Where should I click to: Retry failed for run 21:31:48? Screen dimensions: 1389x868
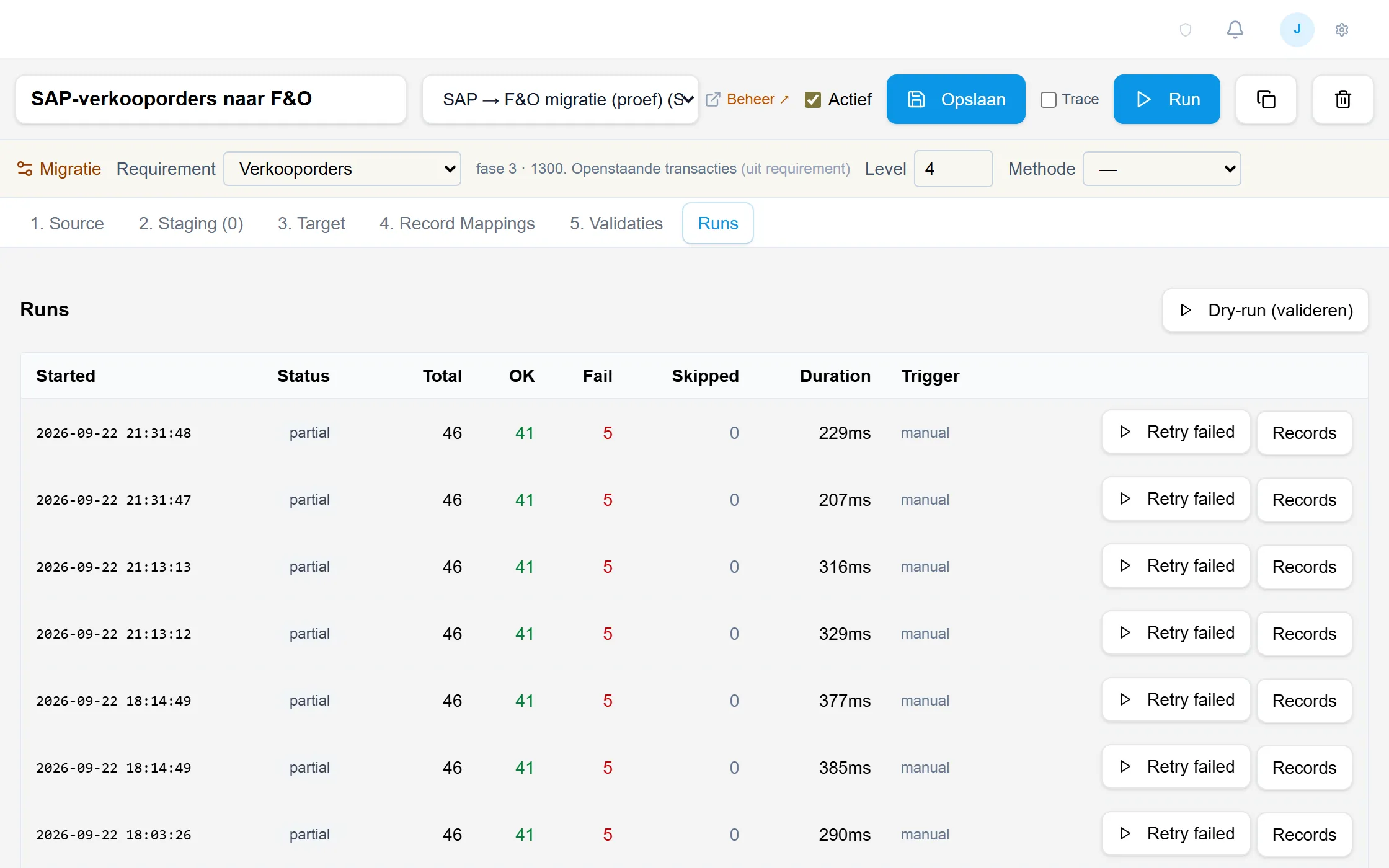(x=1176, y=432)
